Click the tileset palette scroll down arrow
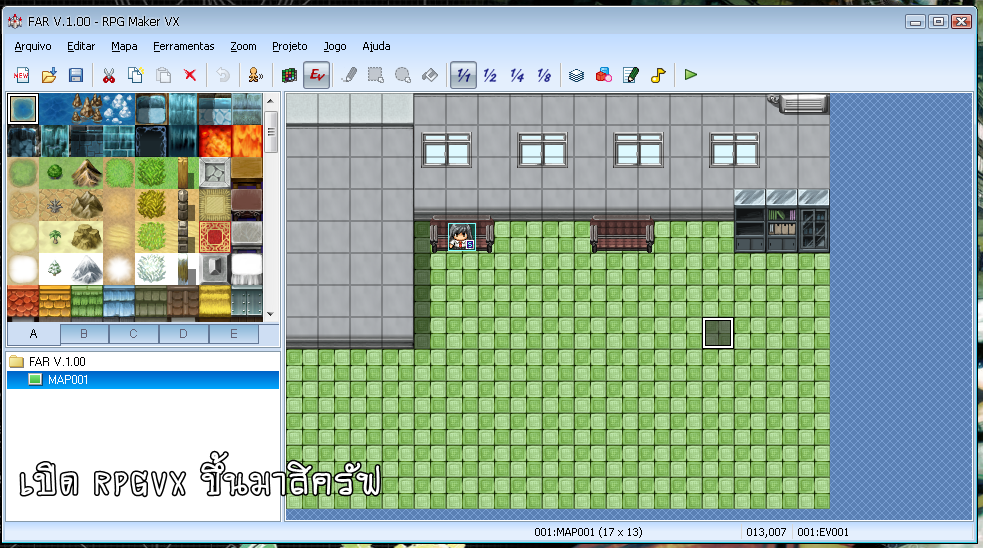This screenshot has width=983, height=548. (x=270, y=314)
